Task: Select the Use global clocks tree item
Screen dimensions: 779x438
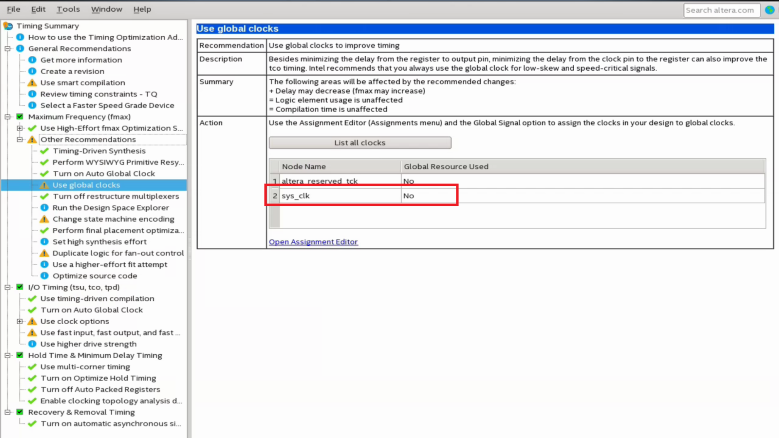Action: pyautogui.click(x=86, y=185)
